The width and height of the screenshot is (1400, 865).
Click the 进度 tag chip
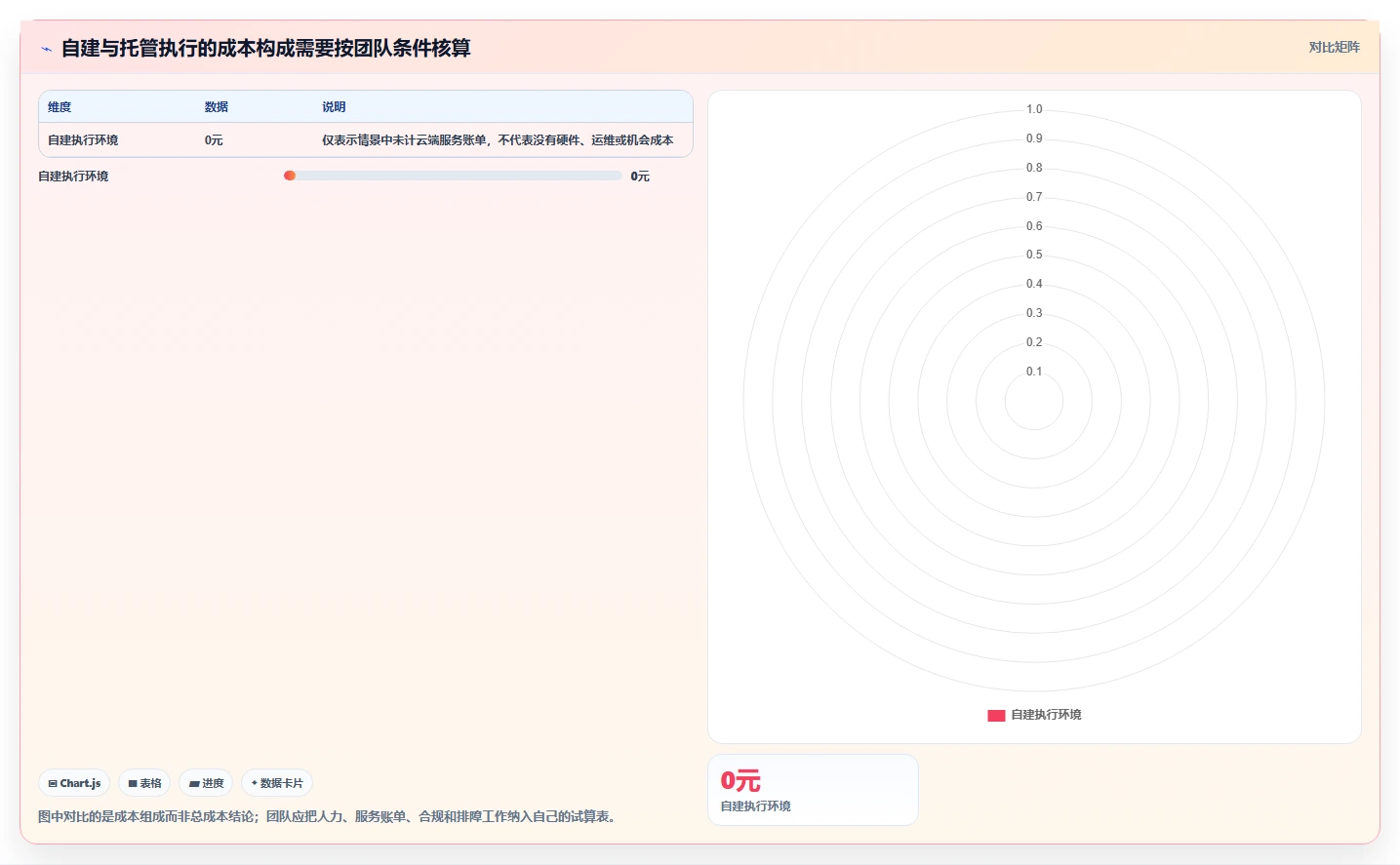206,783
